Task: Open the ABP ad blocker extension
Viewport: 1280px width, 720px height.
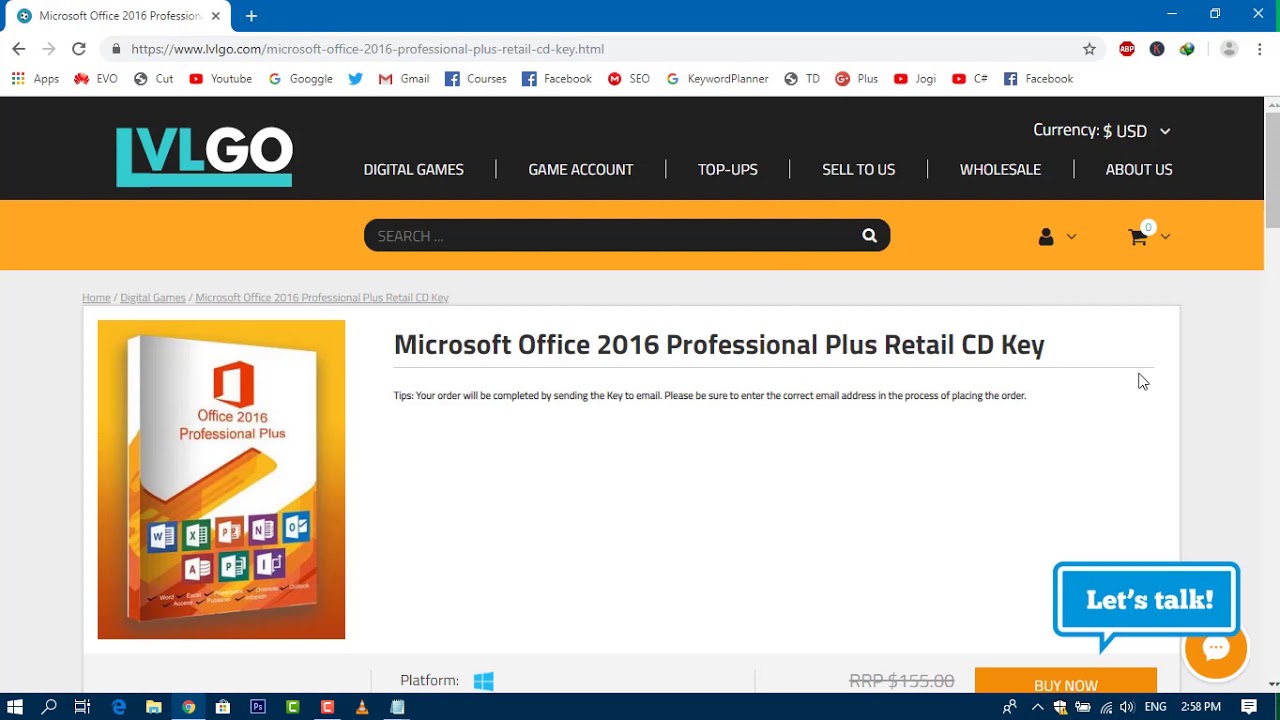Action: (x=1127, y=49)
